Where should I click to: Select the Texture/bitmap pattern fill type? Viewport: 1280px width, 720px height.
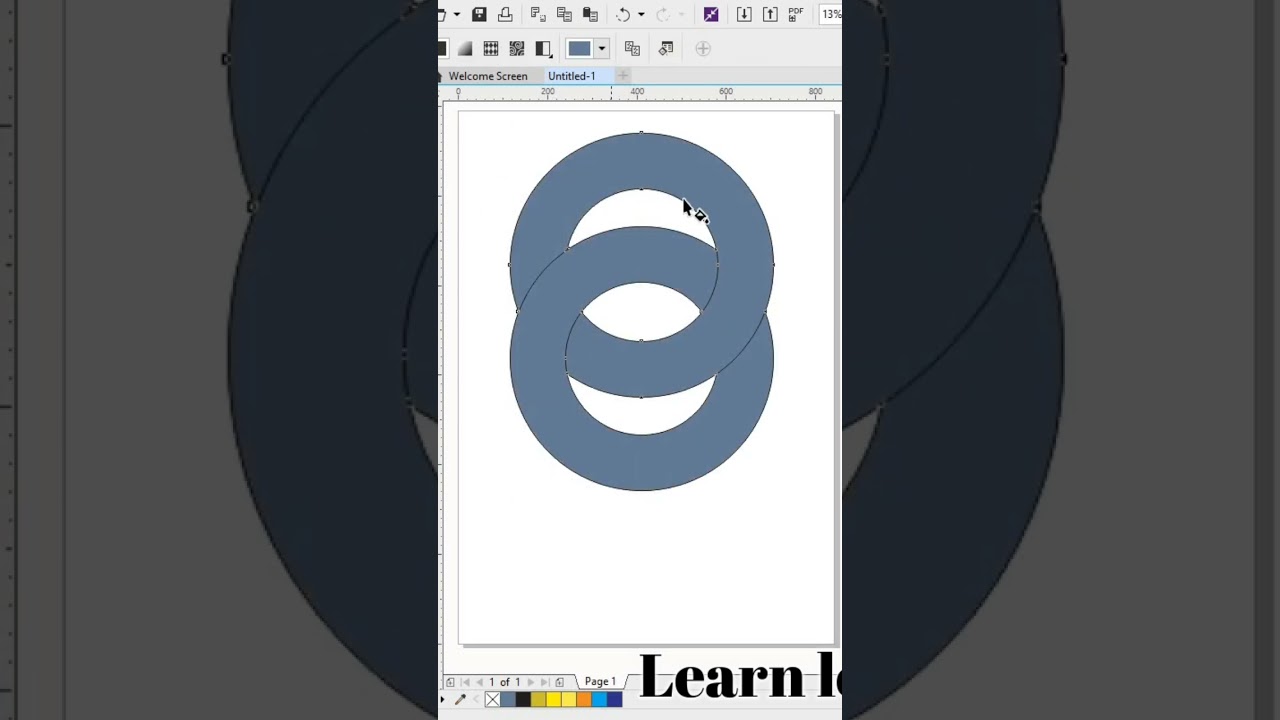point(517,48)
